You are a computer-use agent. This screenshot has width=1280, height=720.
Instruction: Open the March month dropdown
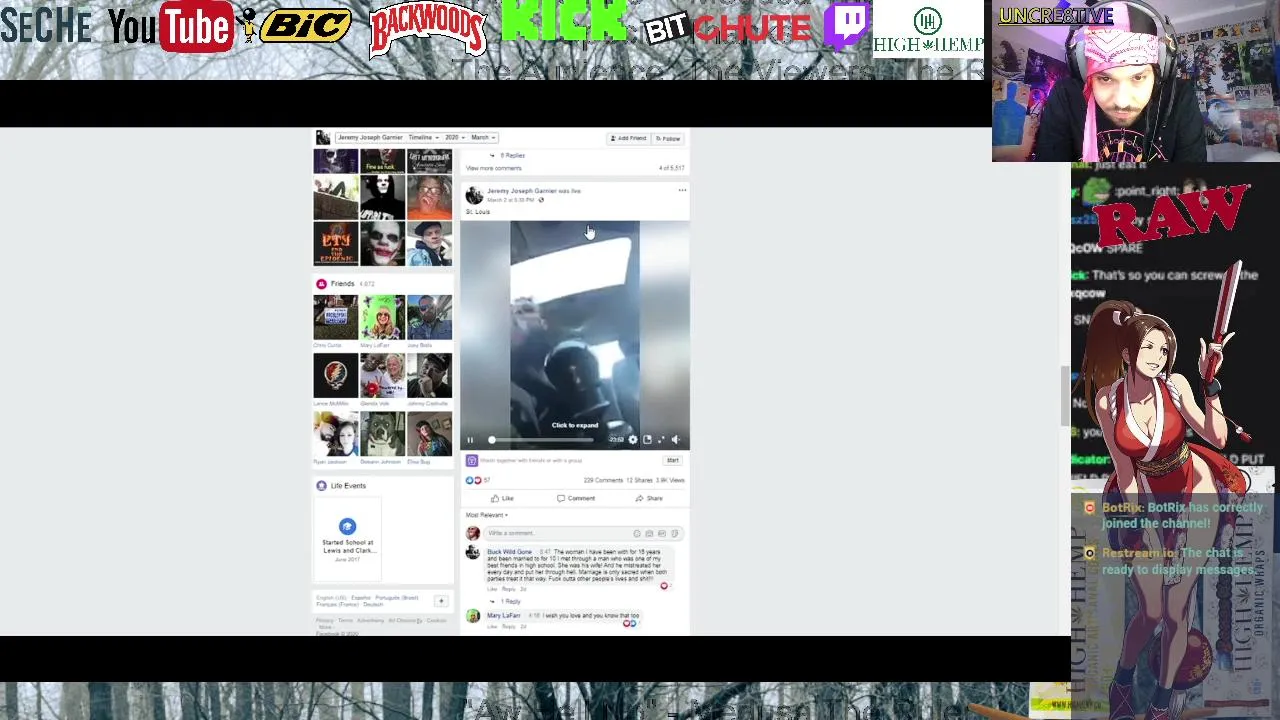[x=483, y=138]
